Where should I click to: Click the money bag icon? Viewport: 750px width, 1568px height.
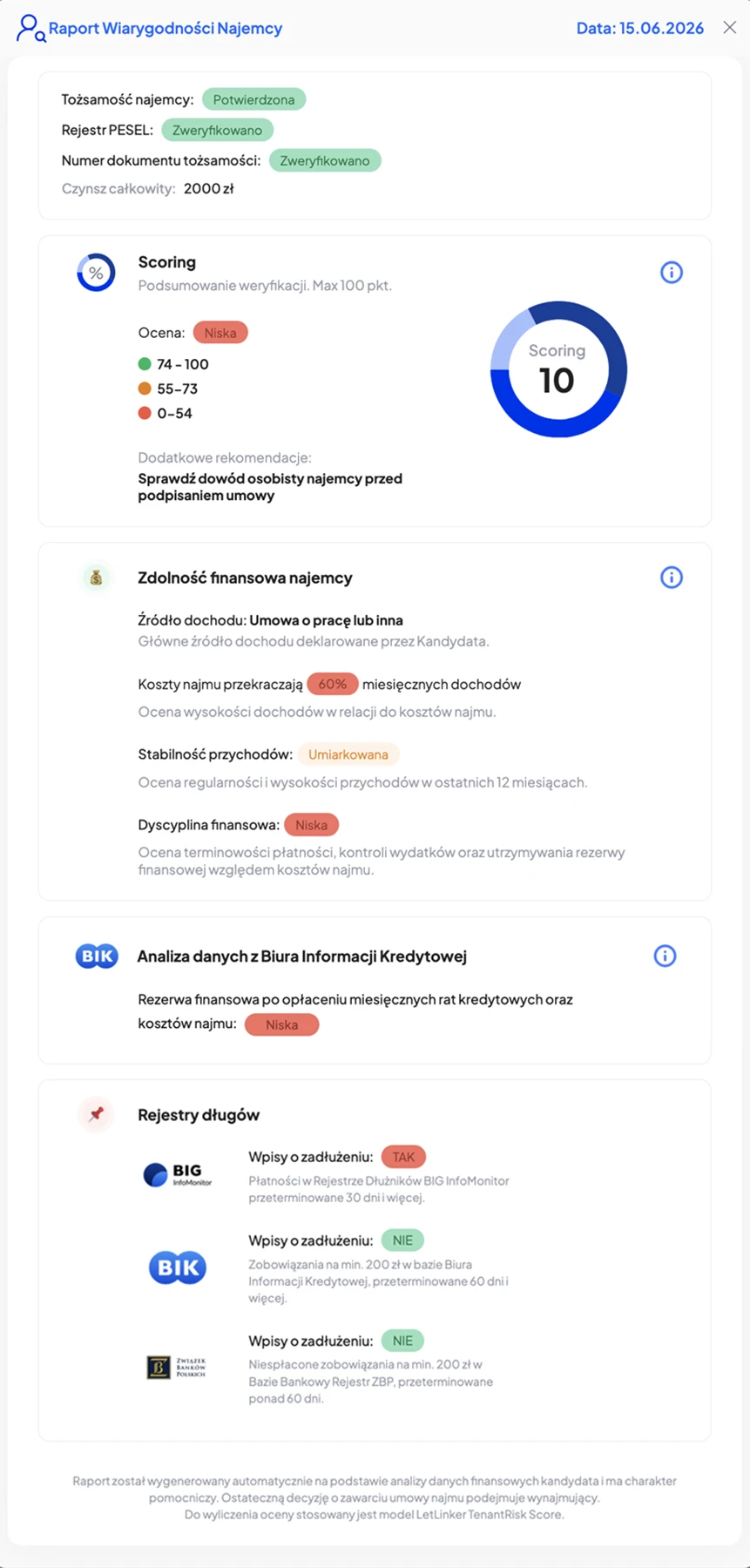click(96, 578)
